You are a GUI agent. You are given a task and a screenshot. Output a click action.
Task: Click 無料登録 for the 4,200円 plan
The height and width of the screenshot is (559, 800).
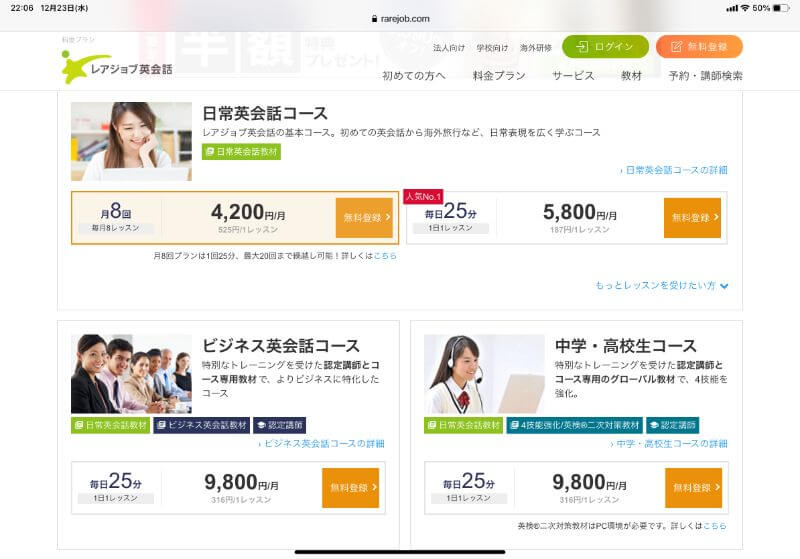click(x=364, y=218)
